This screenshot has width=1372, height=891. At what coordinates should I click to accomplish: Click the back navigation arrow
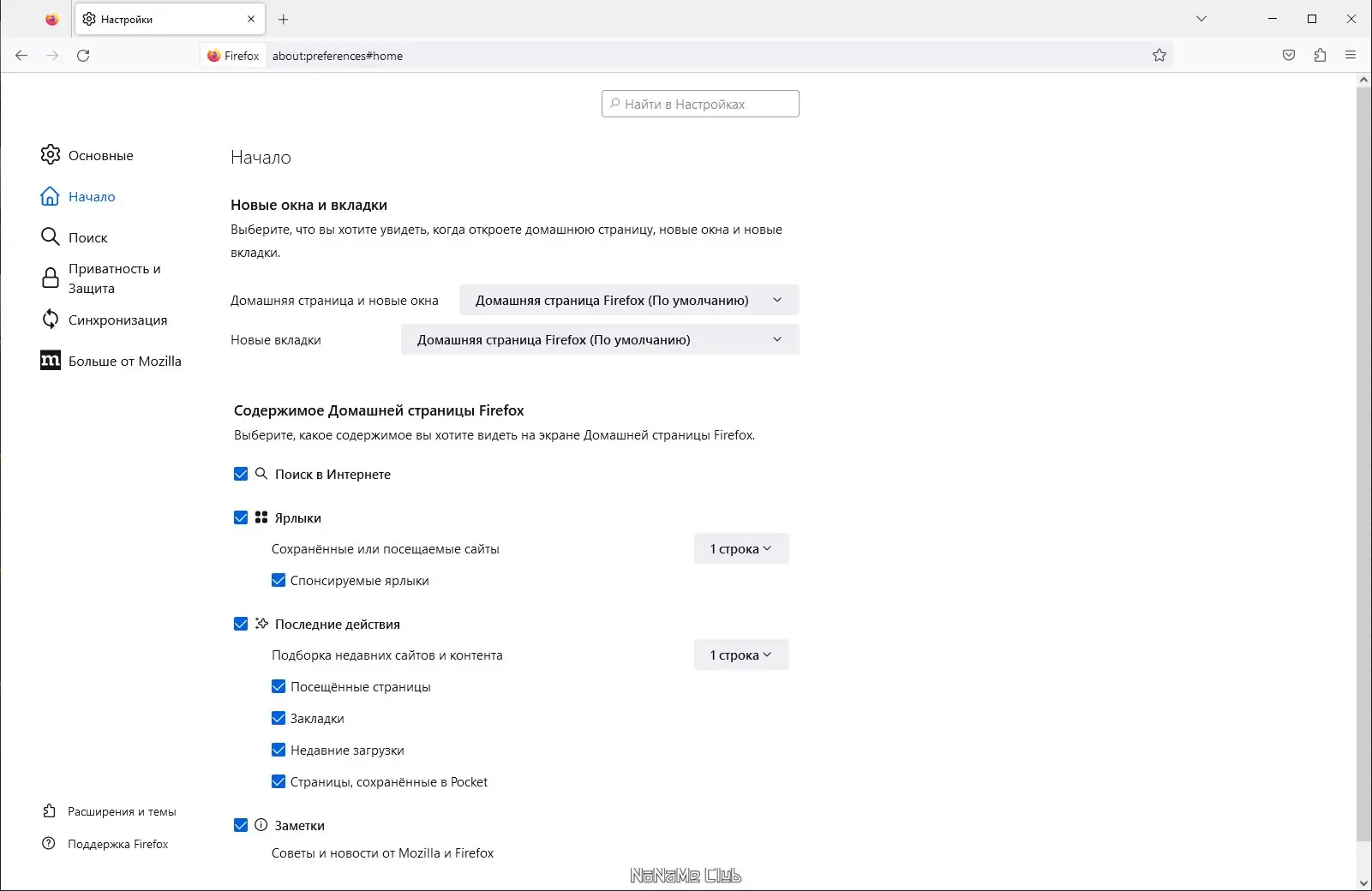point(21,56)
